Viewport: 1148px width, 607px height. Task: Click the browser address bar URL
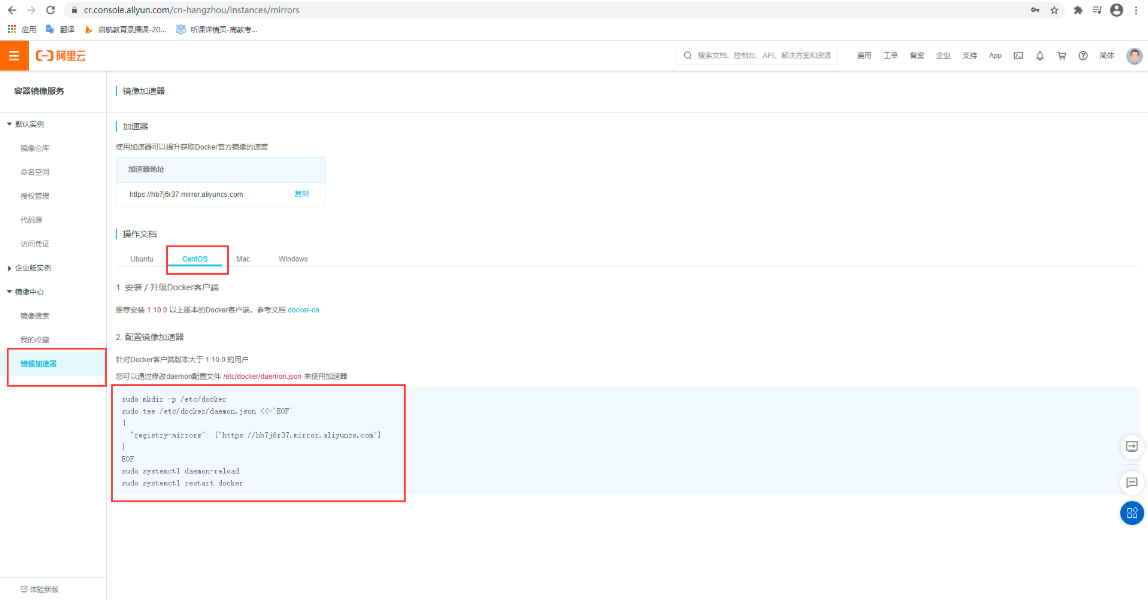click(x=192, y=10)
